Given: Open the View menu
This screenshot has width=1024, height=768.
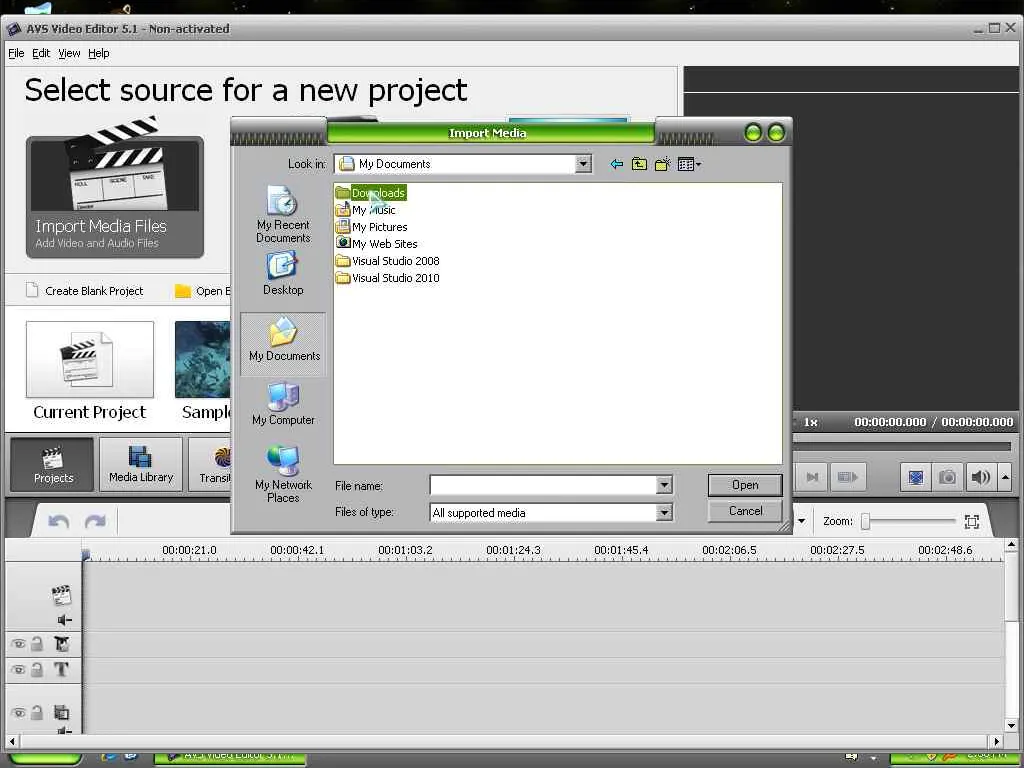Looking at the screenshot, I should tap(69, 53).
